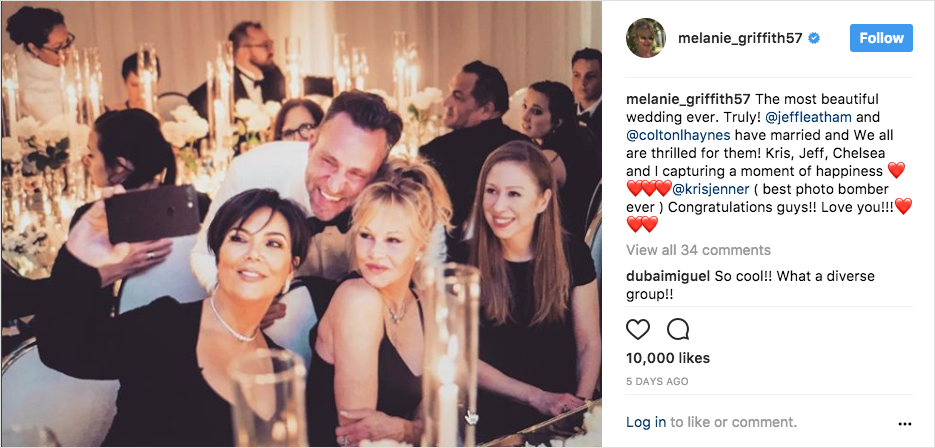The image size is (935, 448).
Task: Open the three-dot more options menu
Action: [x=905, y=423]
